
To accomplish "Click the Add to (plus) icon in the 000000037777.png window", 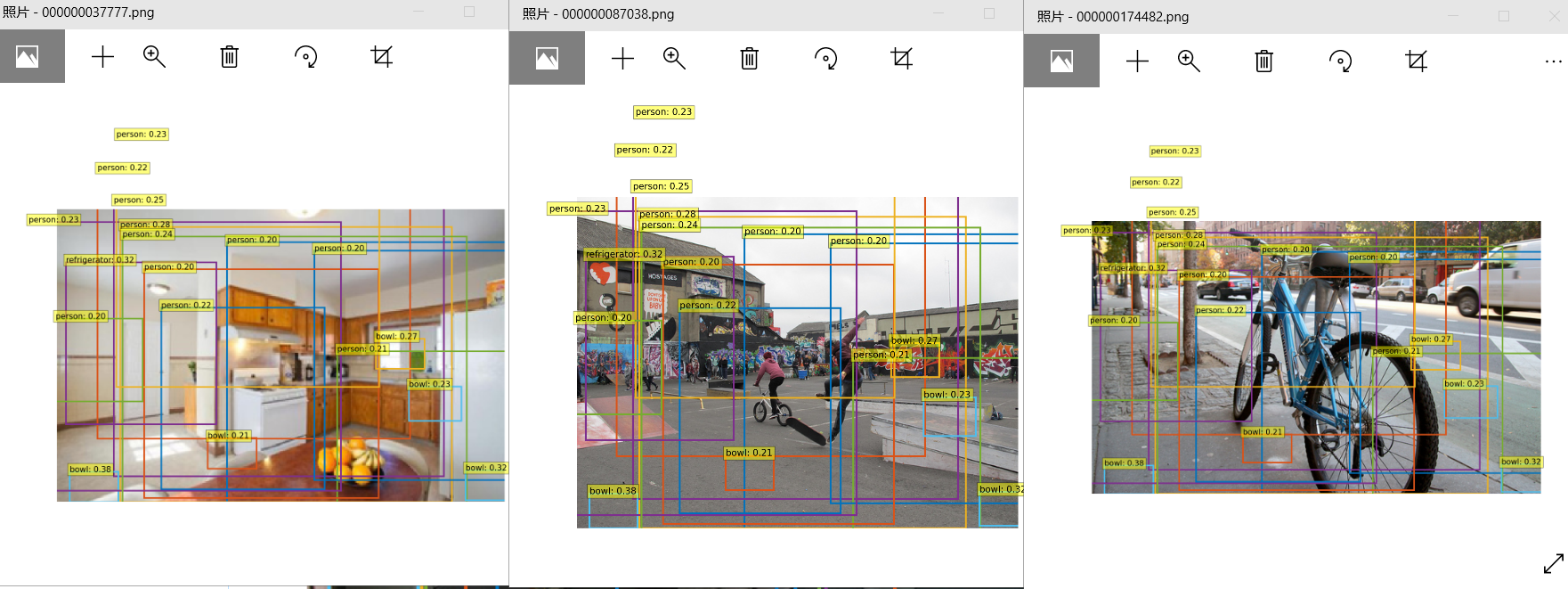I will (103, 57).
